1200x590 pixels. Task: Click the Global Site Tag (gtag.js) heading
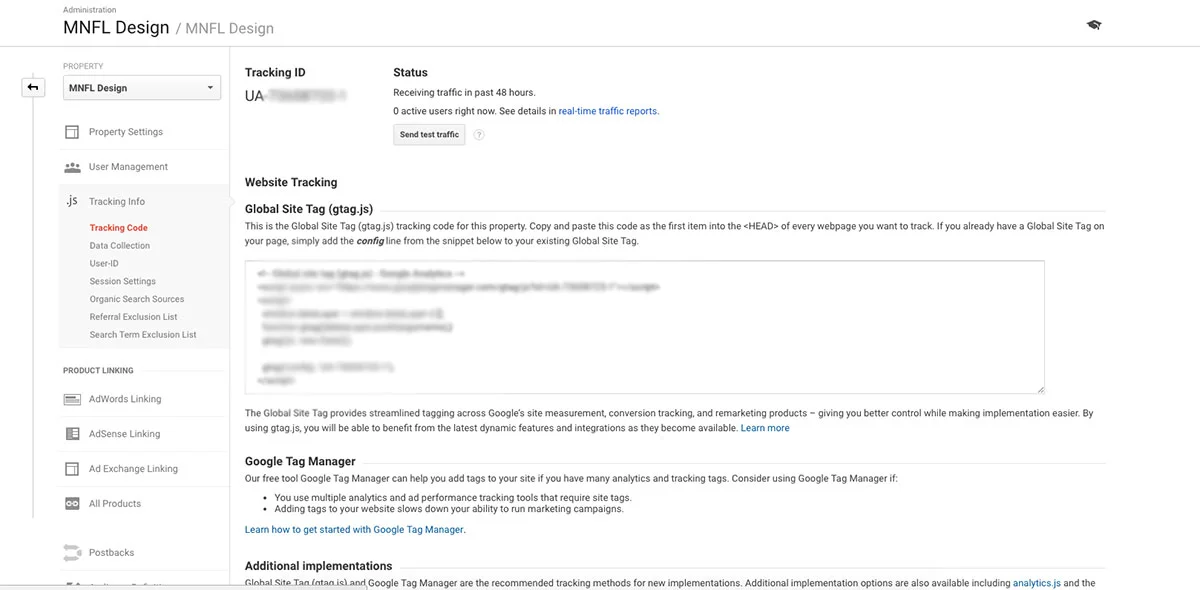[309, 209]
